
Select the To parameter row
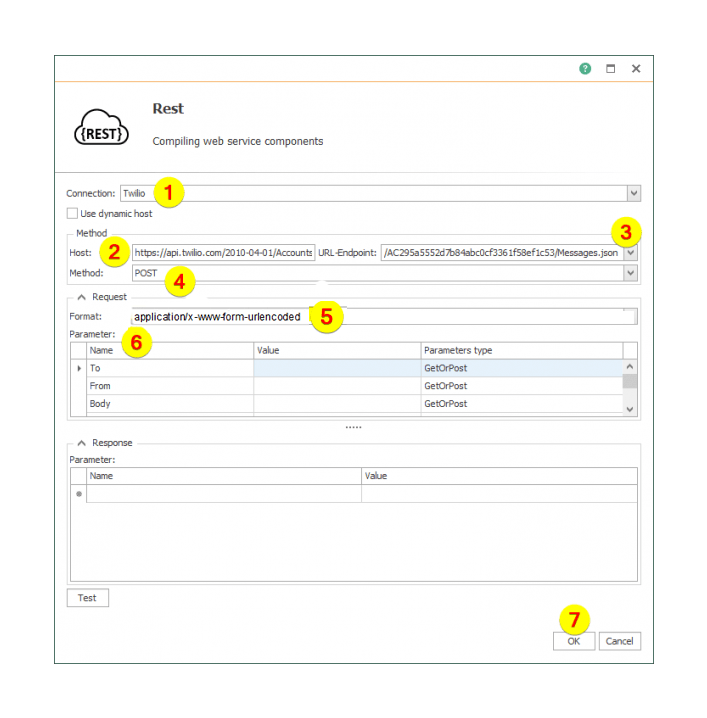point(170,368)
